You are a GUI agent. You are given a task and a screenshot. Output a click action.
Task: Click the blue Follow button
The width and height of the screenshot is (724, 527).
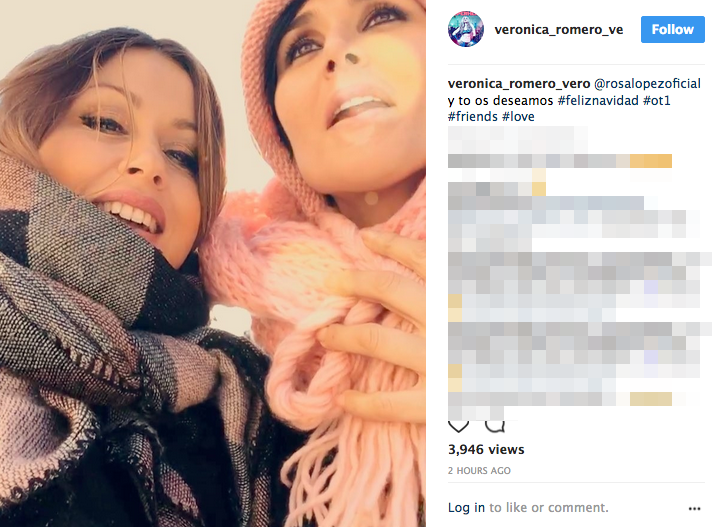click(x=672, y=30)
